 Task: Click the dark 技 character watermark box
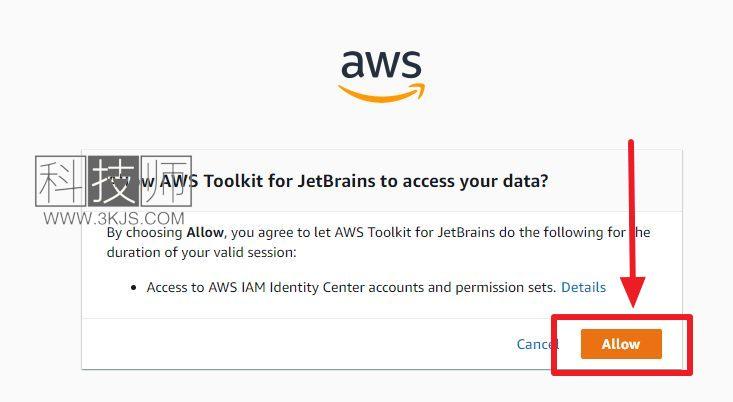click(x=113, y=181)
